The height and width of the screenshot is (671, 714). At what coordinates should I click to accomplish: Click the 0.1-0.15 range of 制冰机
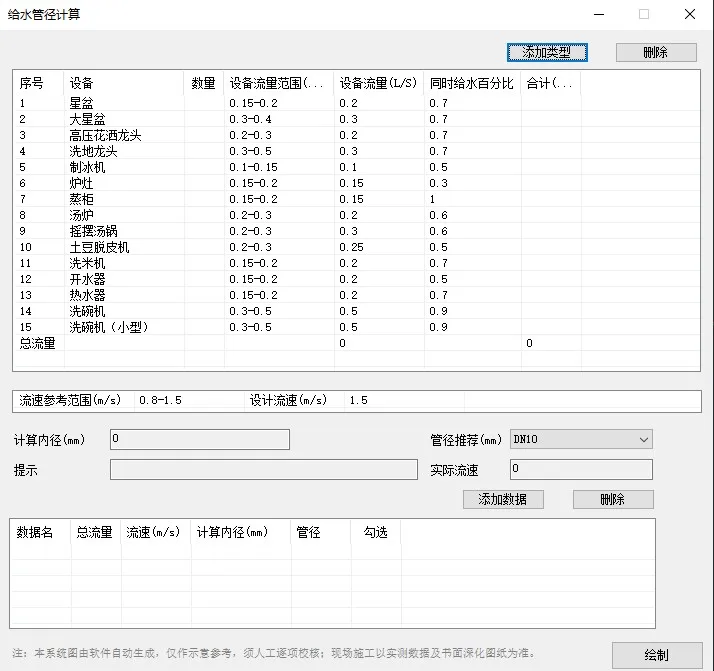click(x=253, y=167)
